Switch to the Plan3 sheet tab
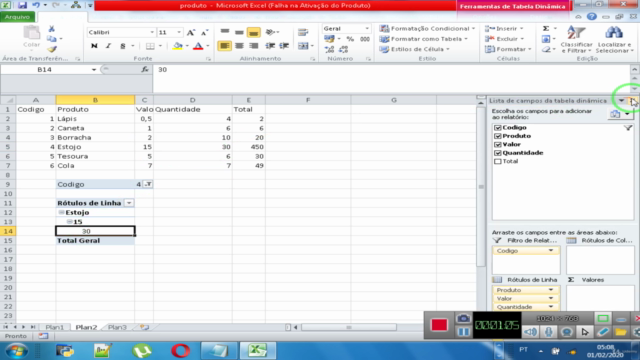 click(117, 327)
